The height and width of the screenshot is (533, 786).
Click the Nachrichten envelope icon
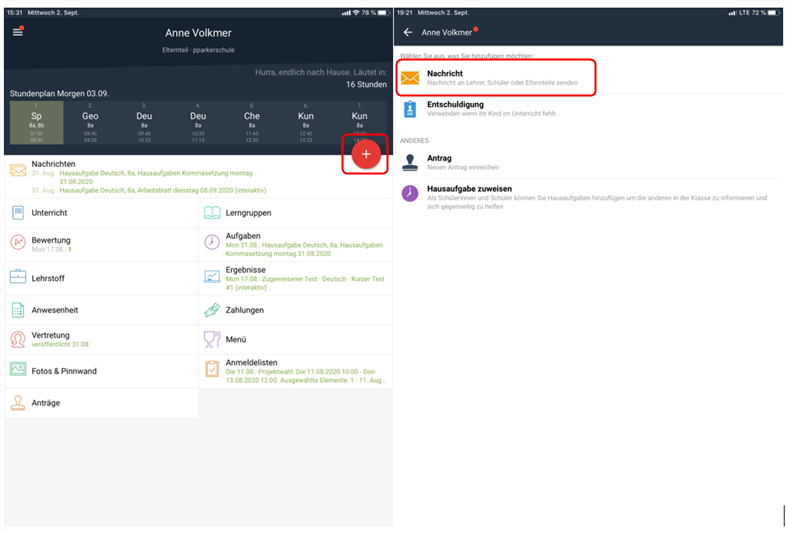[18, 170]
